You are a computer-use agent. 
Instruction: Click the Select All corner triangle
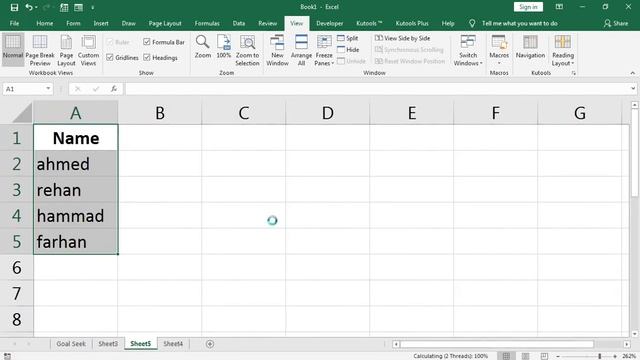pos(22,113)
